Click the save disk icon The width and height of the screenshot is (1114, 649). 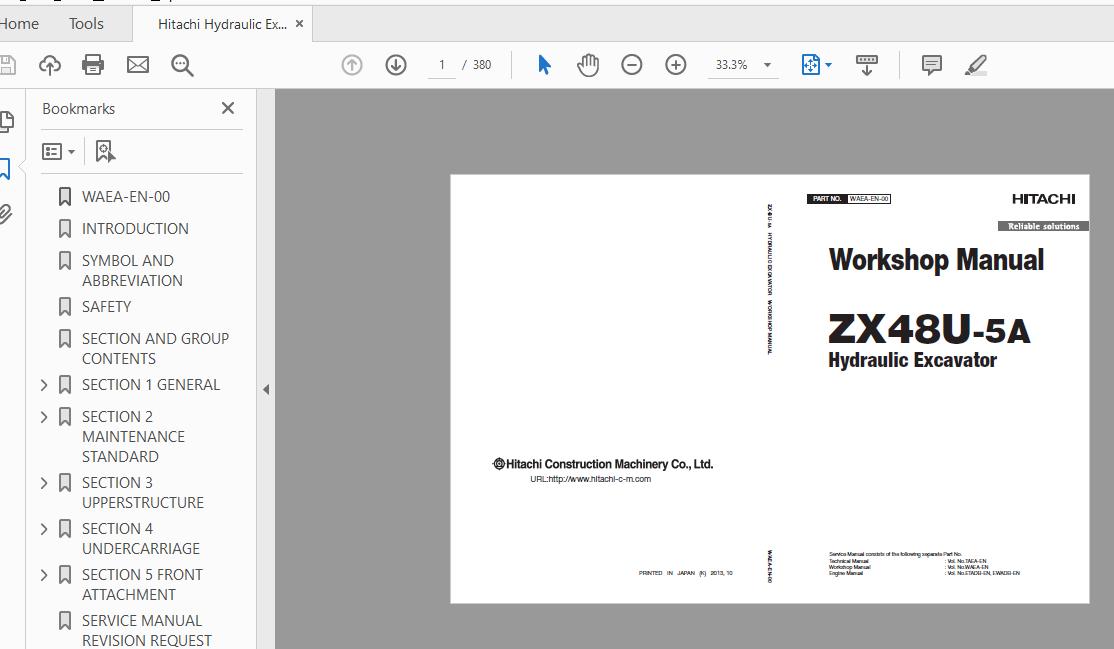click(x=7, y=65)
